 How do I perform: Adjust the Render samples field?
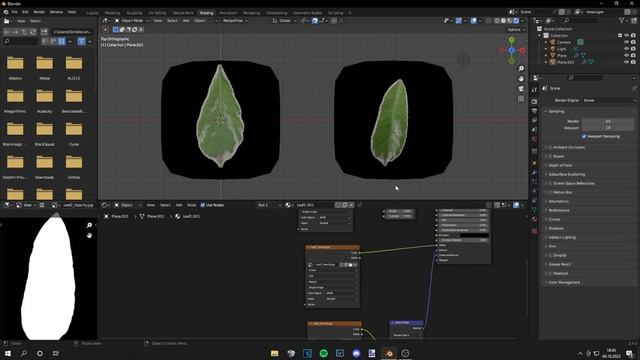pyautogui.click(x=608, y=121)
